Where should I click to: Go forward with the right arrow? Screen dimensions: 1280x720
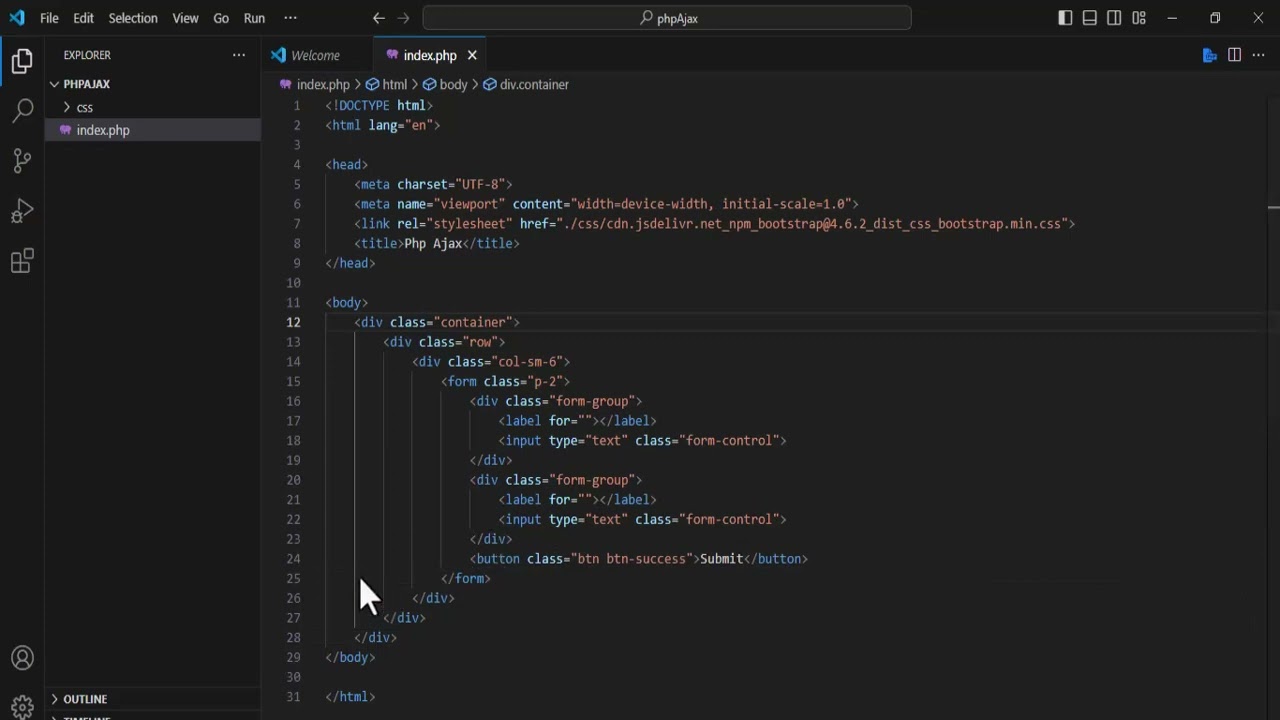(403, 18)
